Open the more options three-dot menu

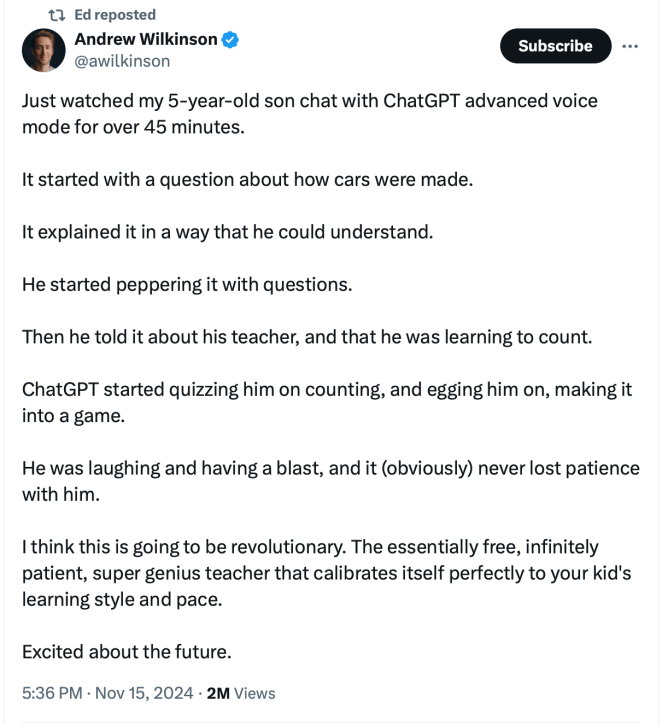pos(630,46)
